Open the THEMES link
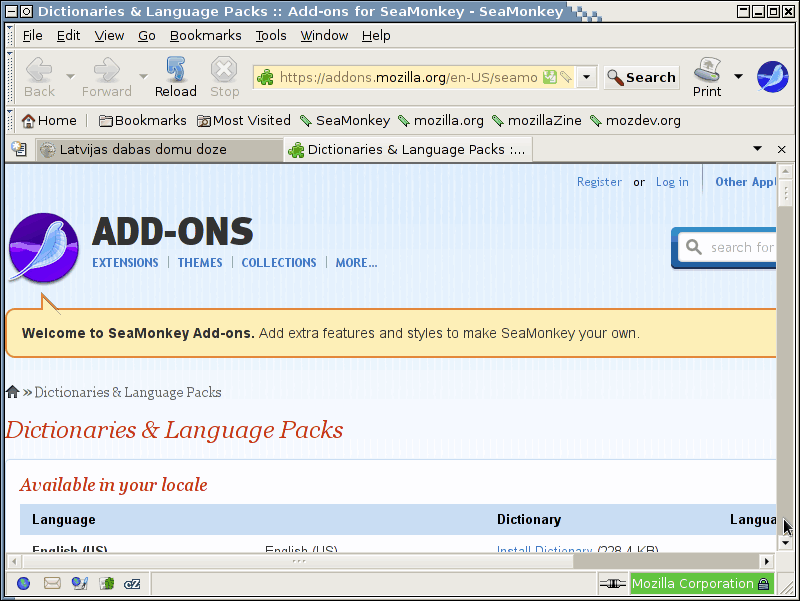The image size is (800, 601). 200,263
